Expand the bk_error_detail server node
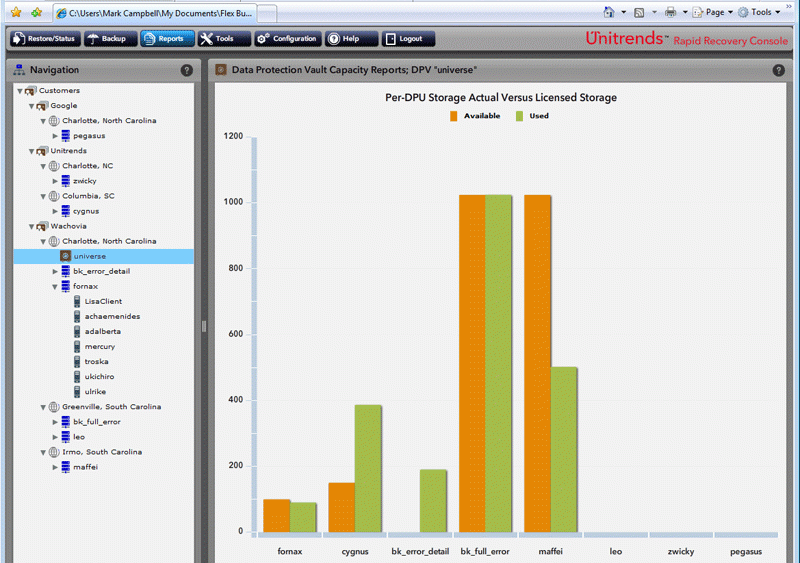Viewport: 800px width, 563px height. tap(55, 272)
